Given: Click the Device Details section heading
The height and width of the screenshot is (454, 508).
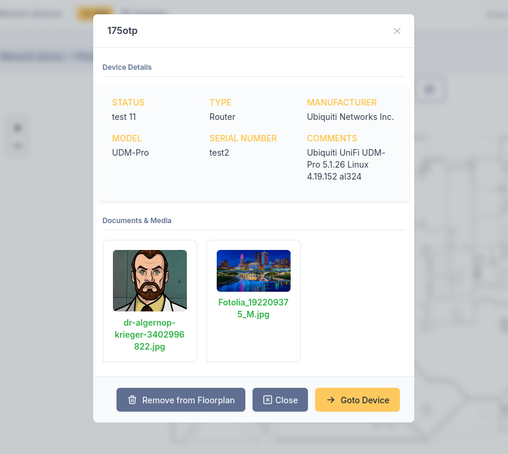Looking at the screenshot, I should click(127, 67).
